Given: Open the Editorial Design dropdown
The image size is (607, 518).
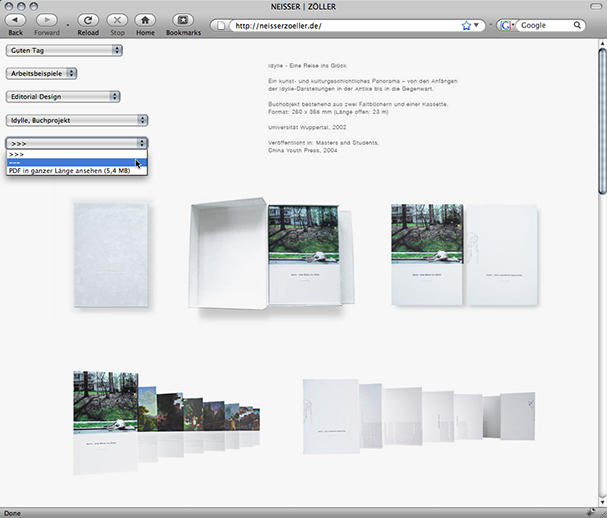Looking at the screenshot, I should point(64,97).
